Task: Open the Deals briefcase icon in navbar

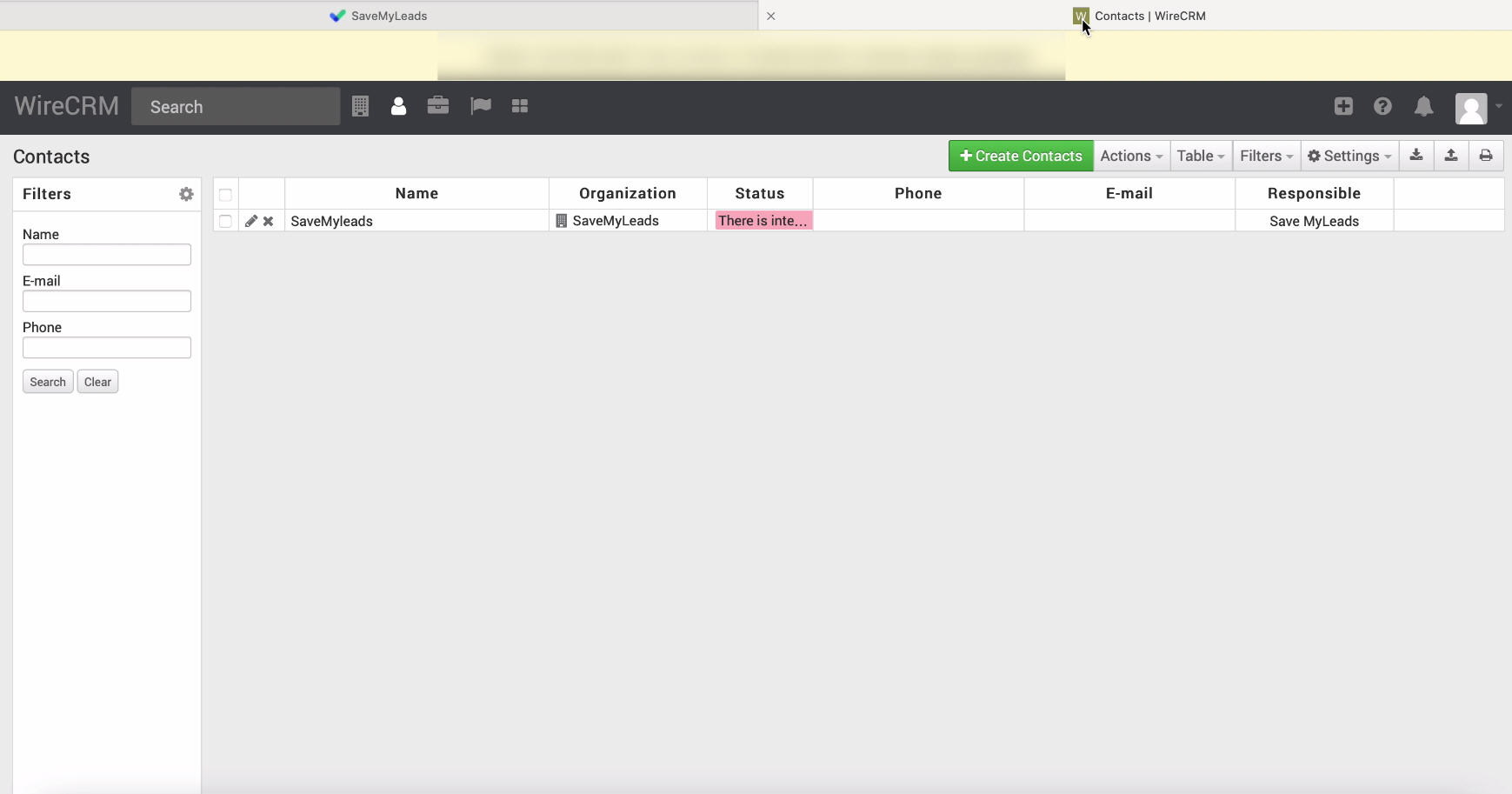Action: point(438,105)
